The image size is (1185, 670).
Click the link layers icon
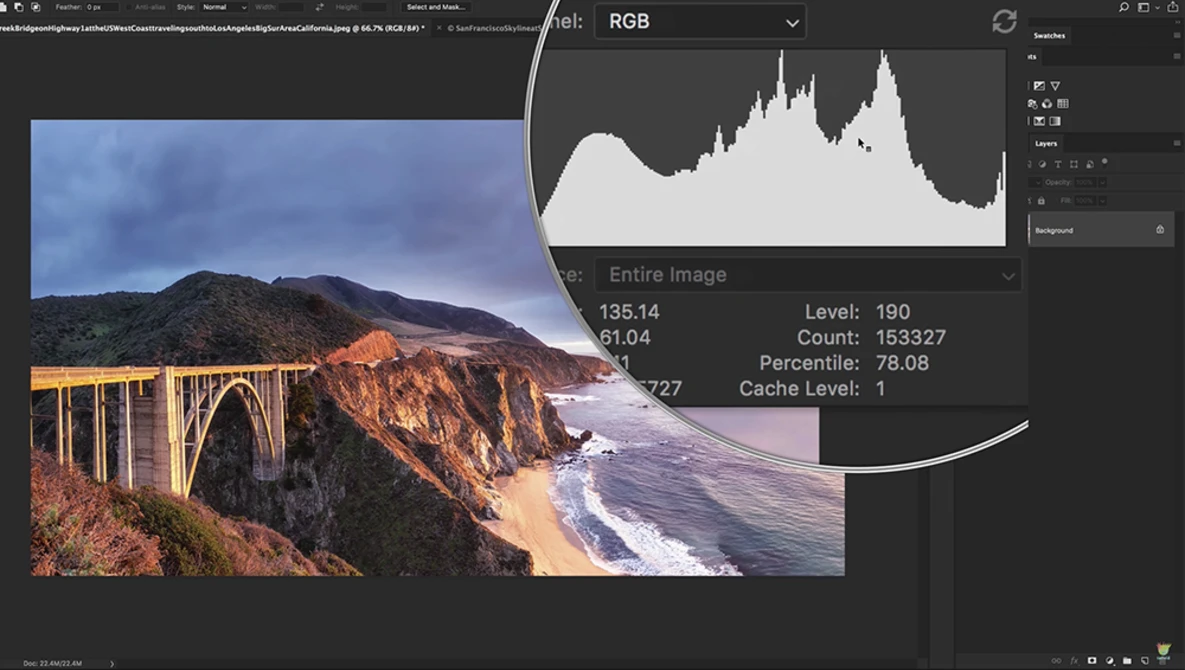click(1057, 661)
